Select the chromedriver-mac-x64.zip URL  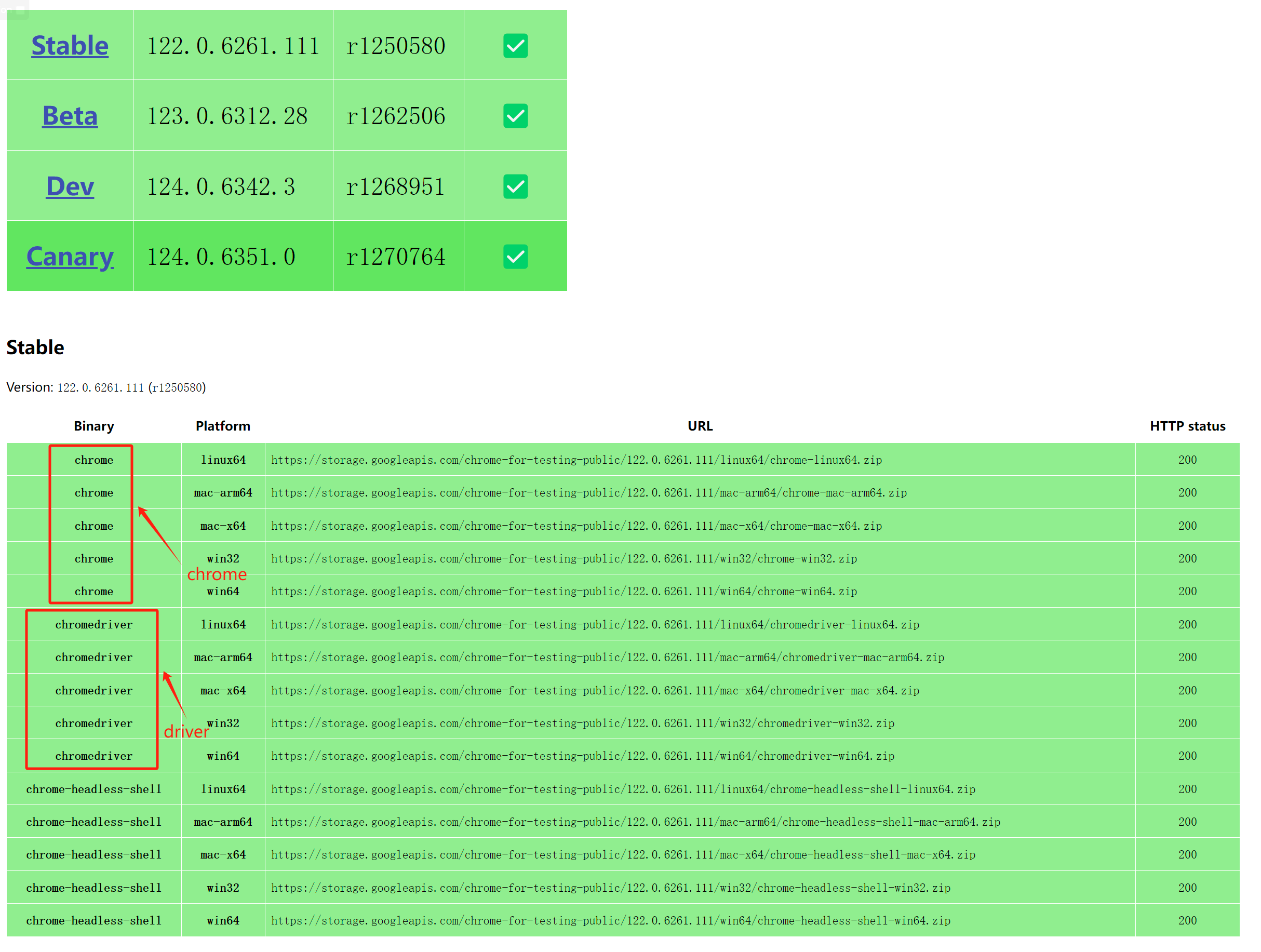pyautogui.click(x=595, y=690)
